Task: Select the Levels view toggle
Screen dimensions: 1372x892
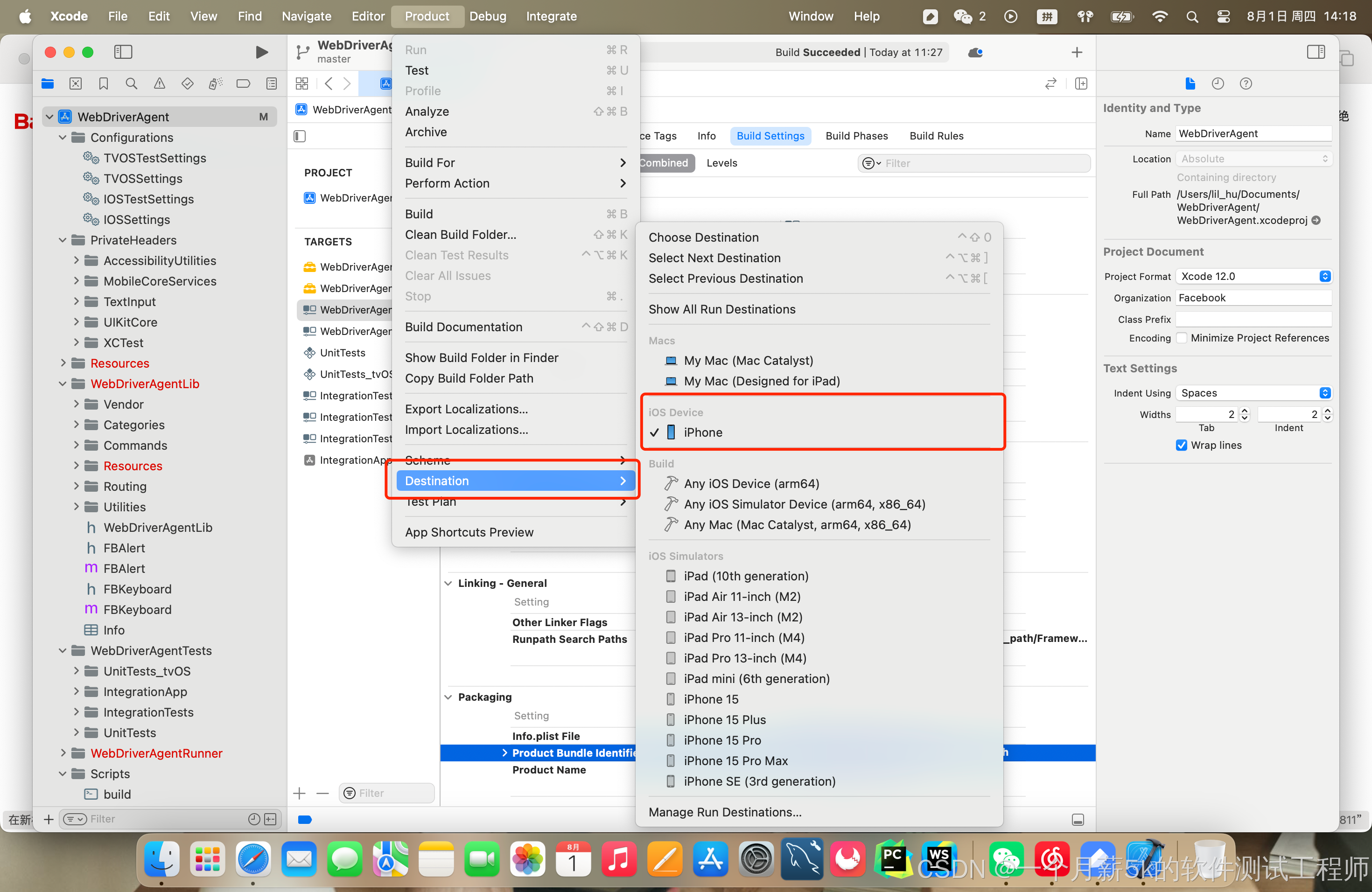Action: (x=722, y=162)
